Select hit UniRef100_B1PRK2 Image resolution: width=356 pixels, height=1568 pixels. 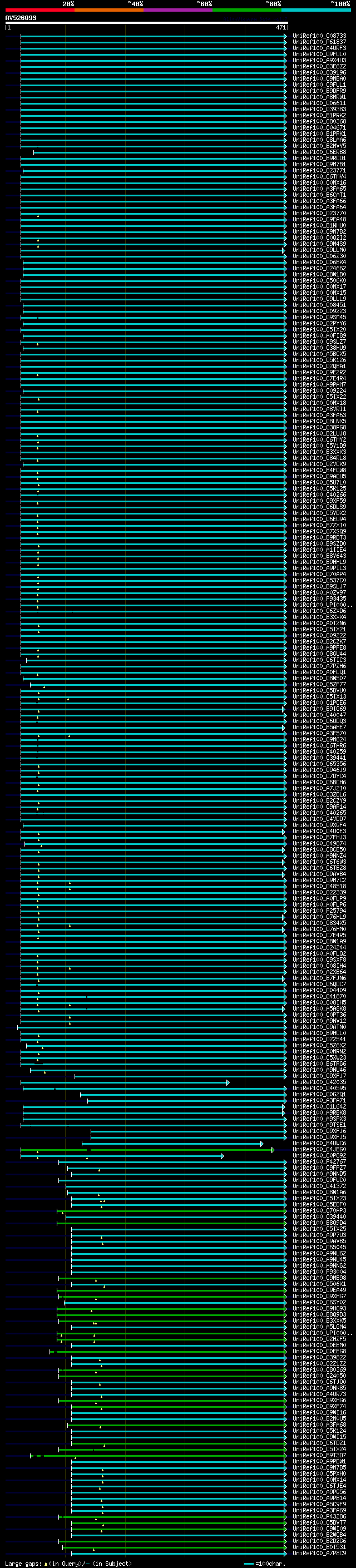tap(319, 116)
